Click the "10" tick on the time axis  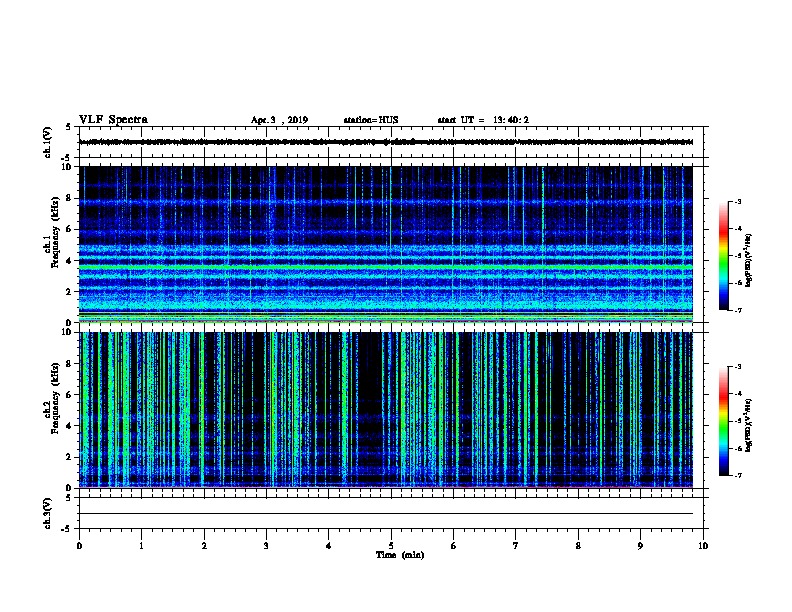pos(703,546)
